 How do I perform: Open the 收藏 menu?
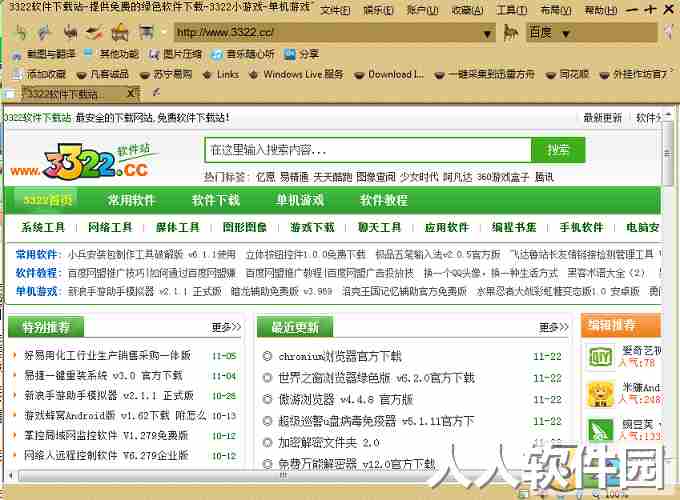point(468,10)
